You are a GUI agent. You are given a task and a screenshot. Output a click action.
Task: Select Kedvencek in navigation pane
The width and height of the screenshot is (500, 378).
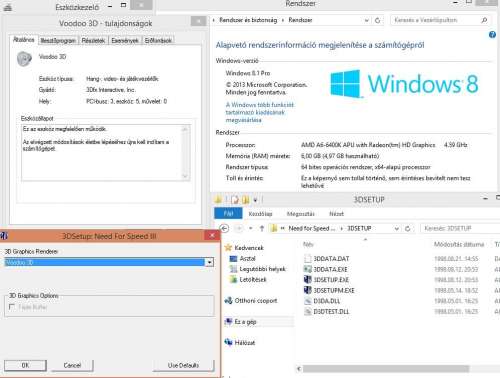(x=249, y=248)
